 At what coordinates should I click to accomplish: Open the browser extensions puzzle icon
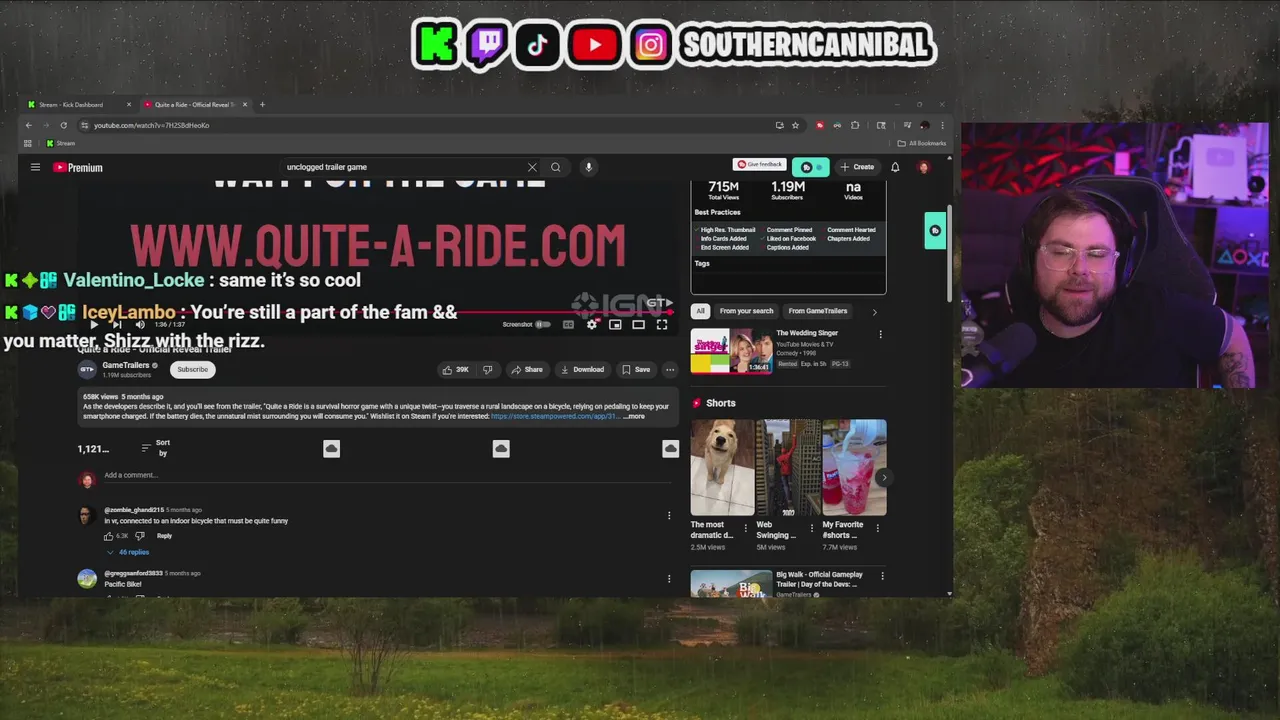click(855, 125)
